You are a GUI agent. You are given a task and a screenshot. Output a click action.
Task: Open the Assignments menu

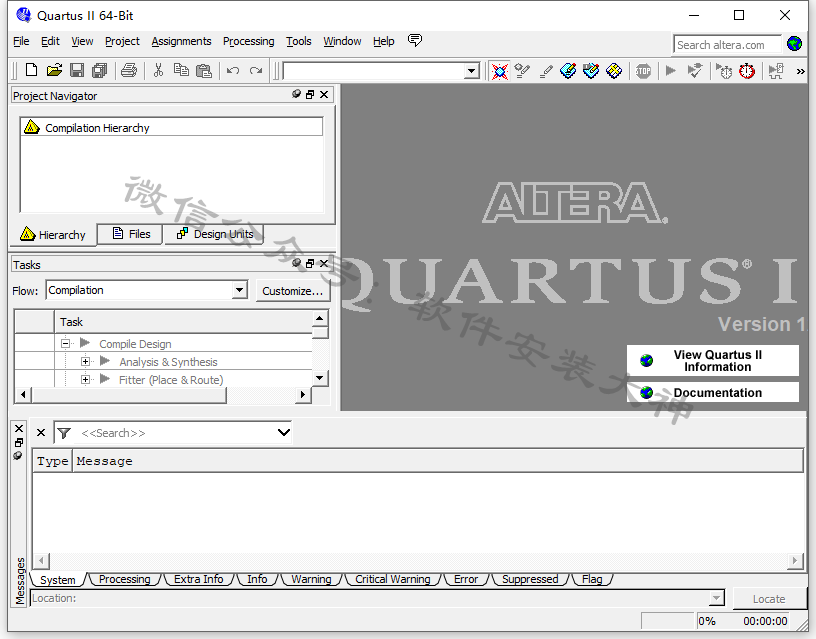click(181, 41)
